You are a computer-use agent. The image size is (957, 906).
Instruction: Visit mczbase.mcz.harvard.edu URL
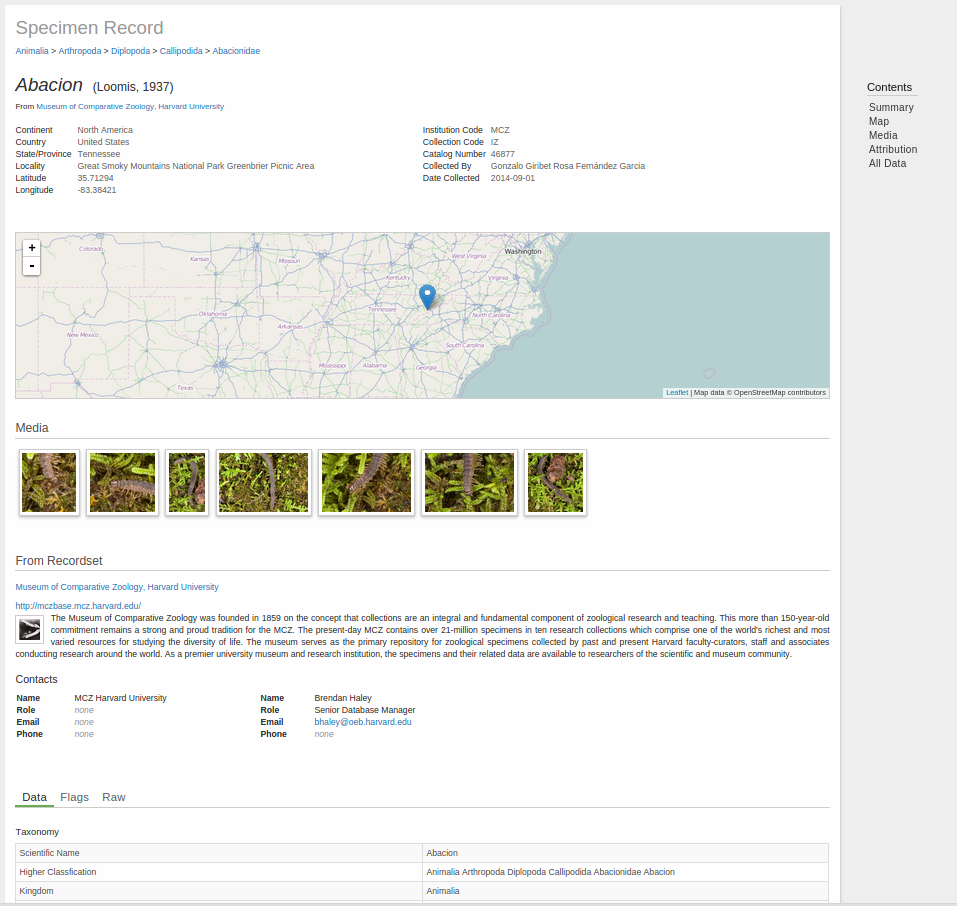78,606
